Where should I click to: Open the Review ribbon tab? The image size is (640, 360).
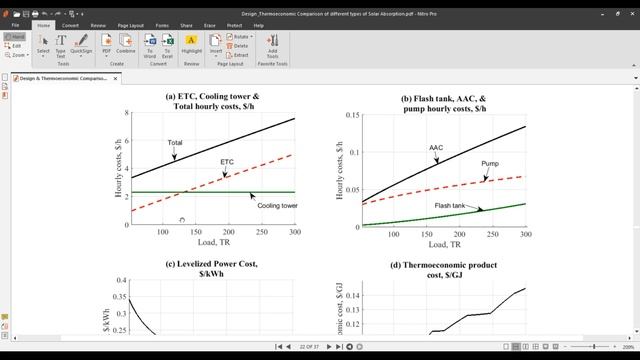pos(98,25)
